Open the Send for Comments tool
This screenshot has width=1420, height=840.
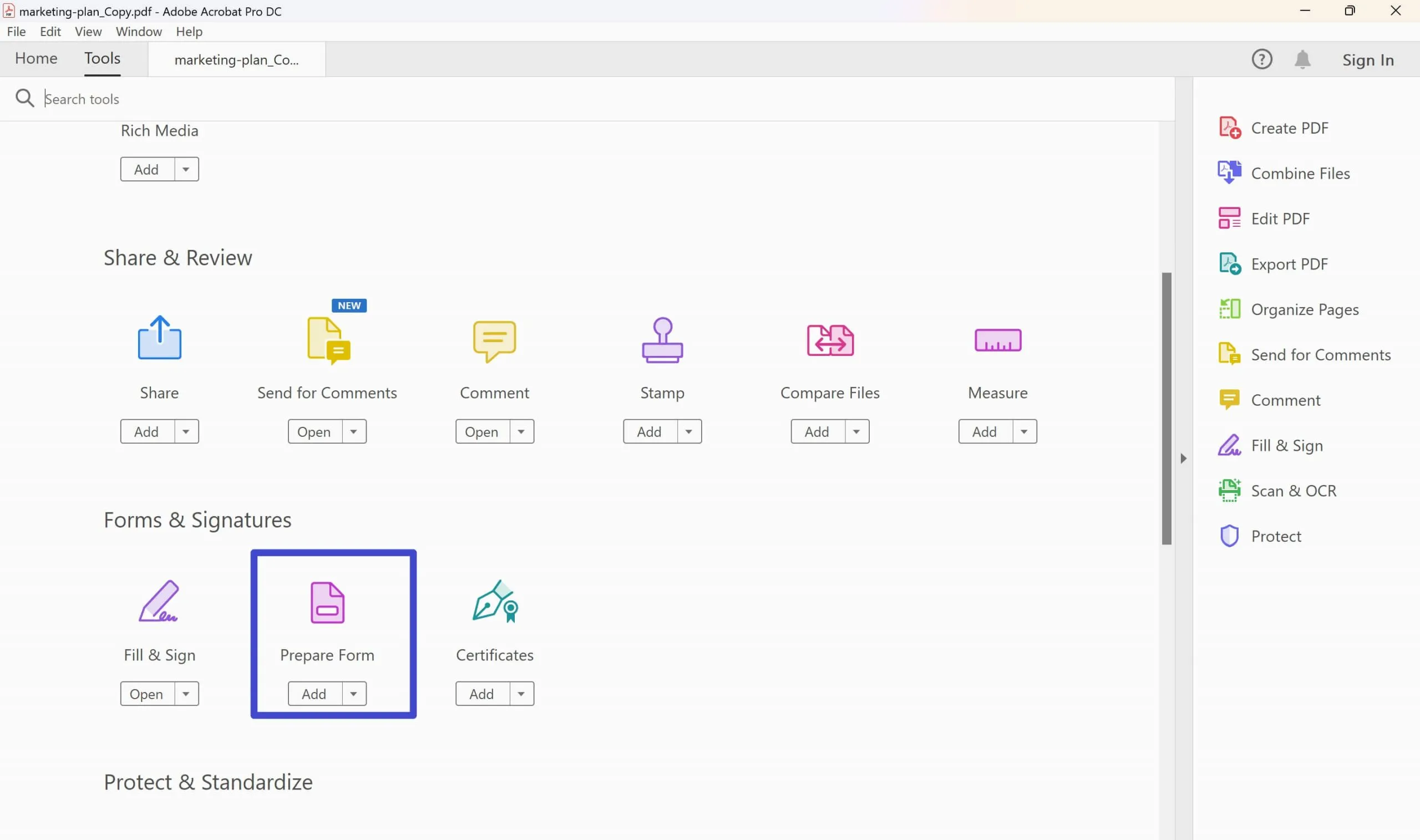(x=314, y=431)
